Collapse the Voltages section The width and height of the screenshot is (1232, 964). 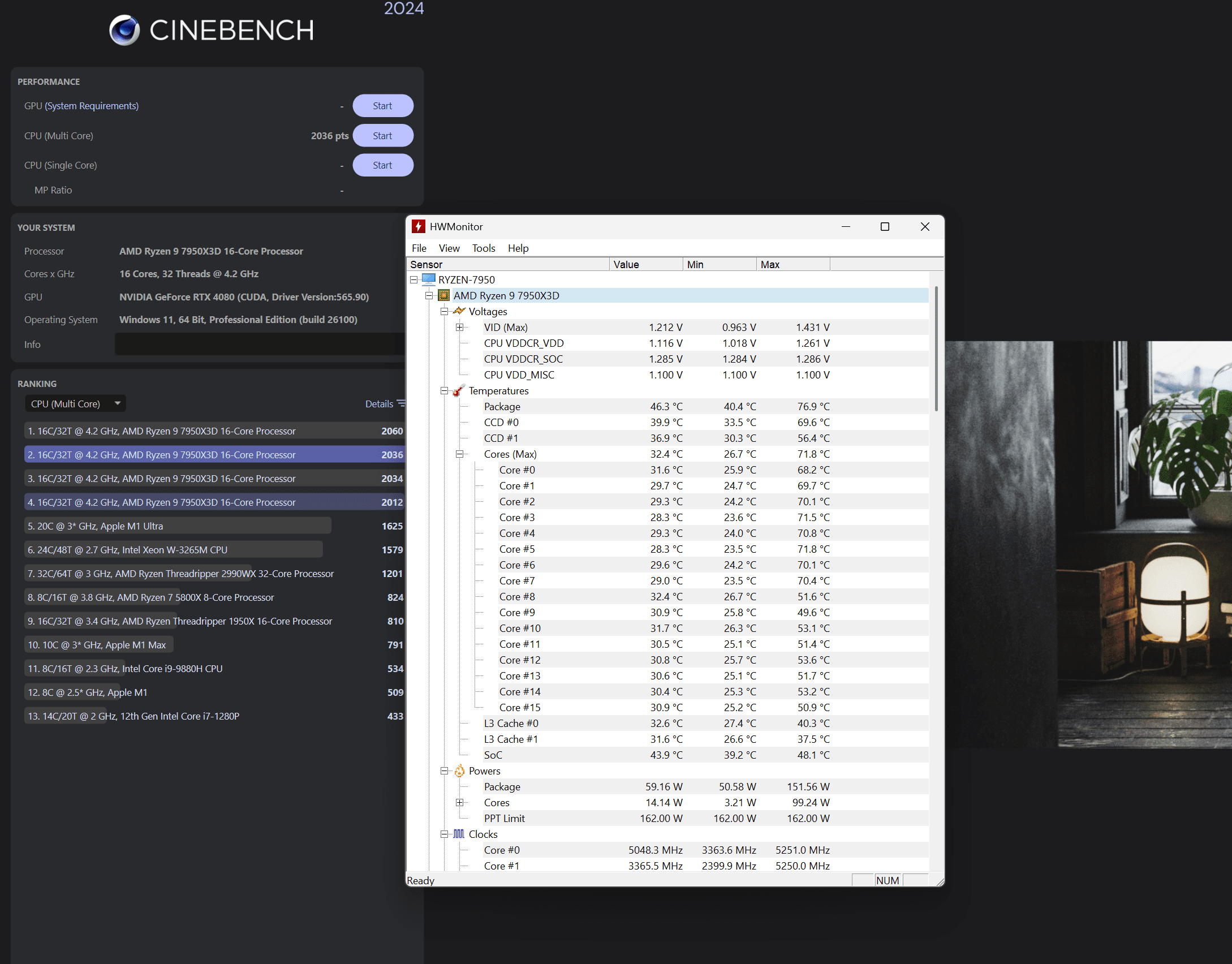click(444, 311)
